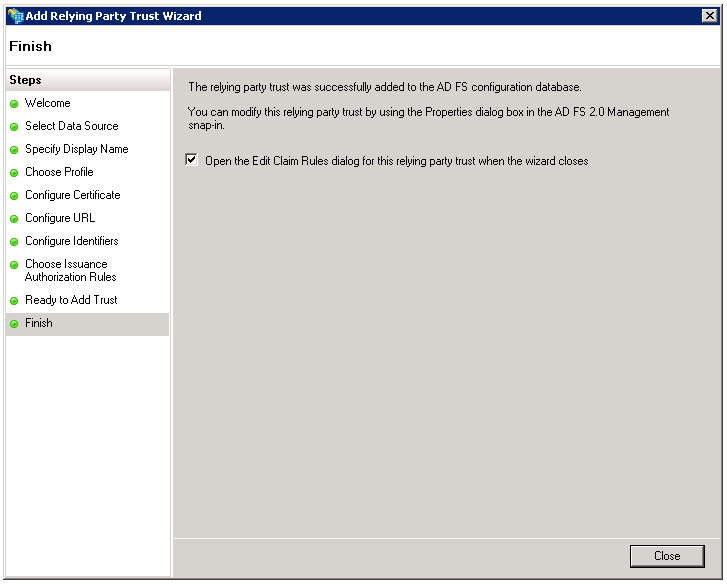Viewport: 727px width, 584px height.
Task: Click the green bullet next to Welcome
Action: point(14,104)
